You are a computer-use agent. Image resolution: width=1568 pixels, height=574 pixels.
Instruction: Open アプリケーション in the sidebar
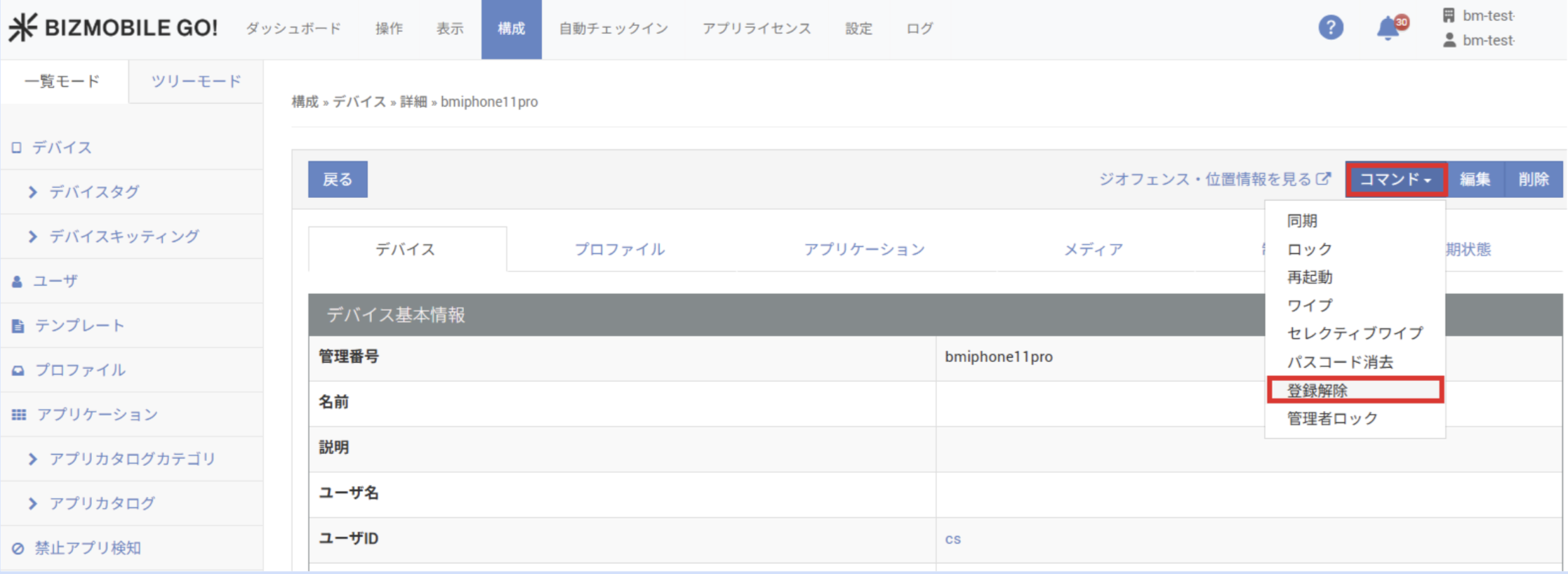click(97, 415)
